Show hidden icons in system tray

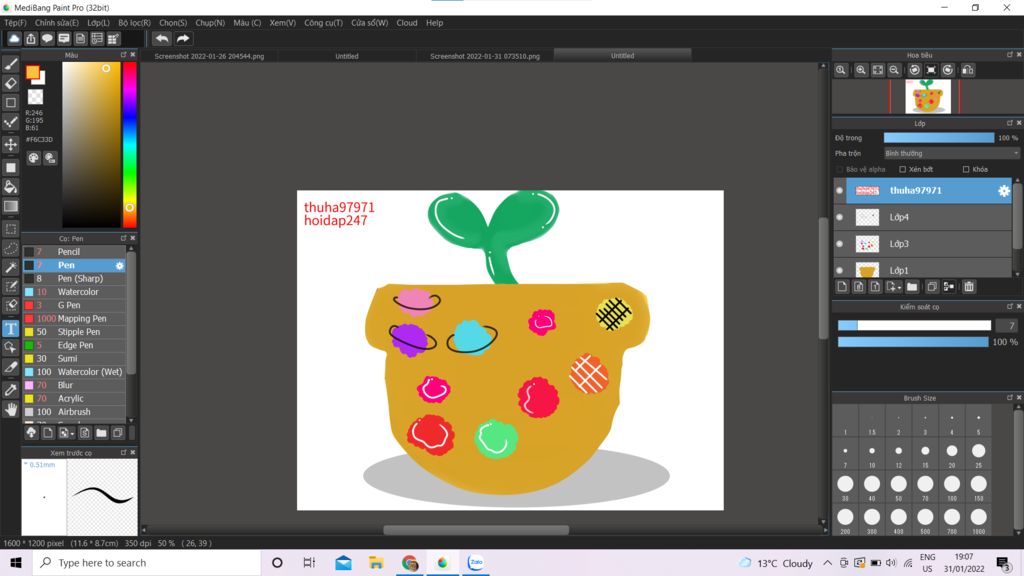coord(827,563)
